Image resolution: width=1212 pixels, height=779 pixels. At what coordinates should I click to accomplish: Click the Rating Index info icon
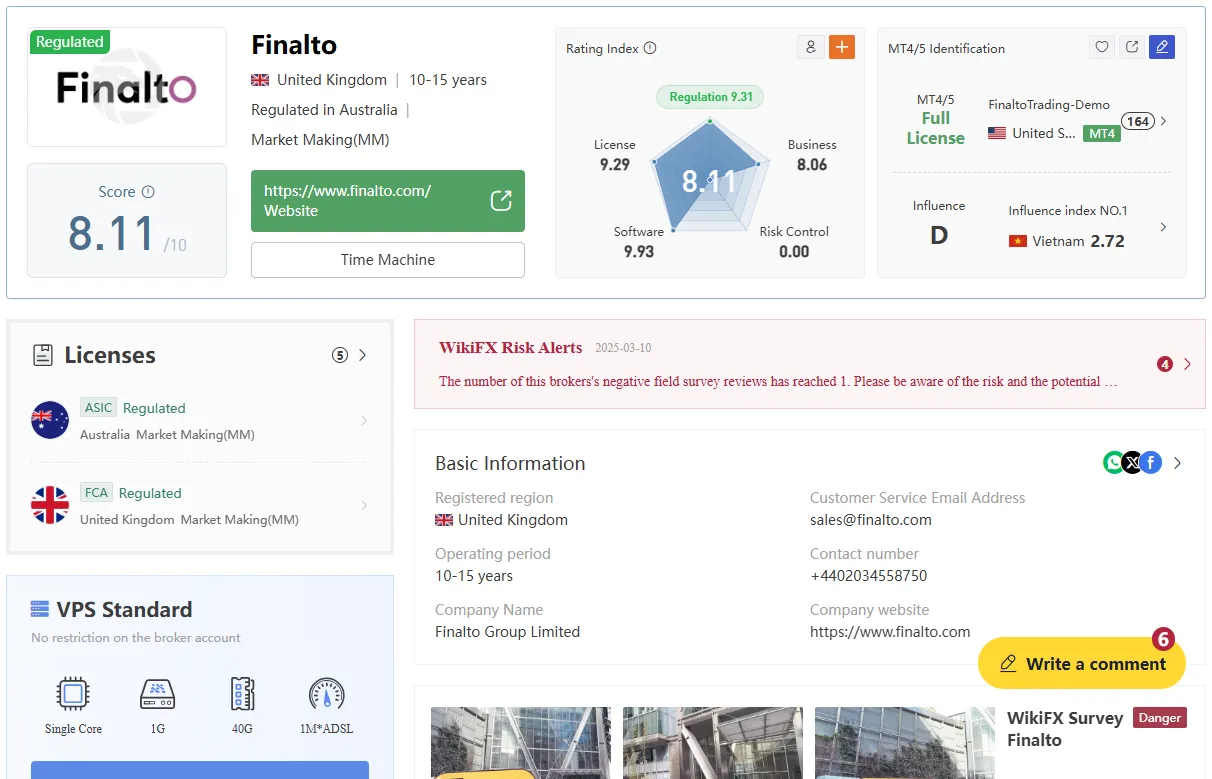point(650,48)
